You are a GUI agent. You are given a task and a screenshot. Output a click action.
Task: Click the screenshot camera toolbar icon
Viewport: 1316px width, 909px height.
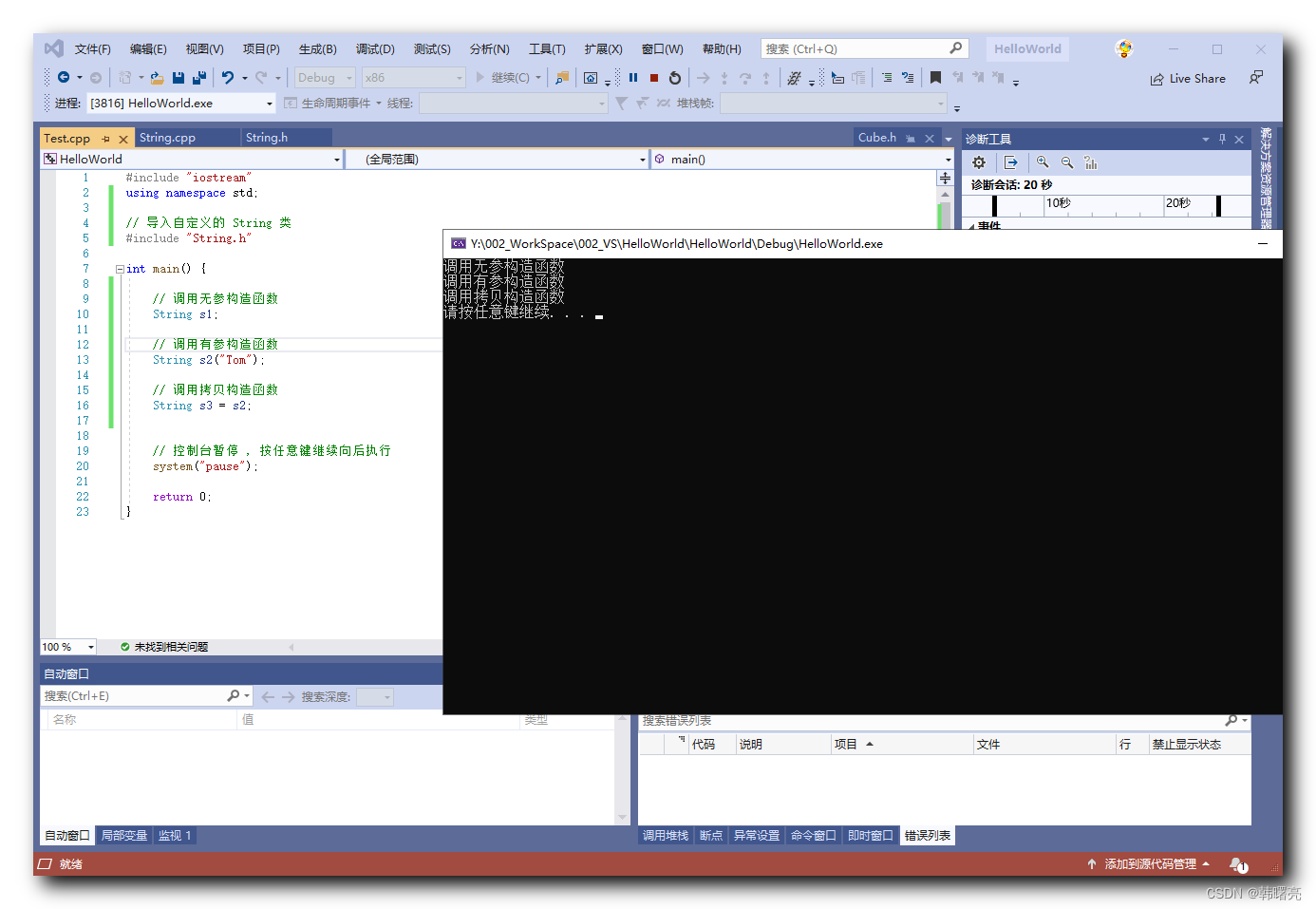coord(591,78)
